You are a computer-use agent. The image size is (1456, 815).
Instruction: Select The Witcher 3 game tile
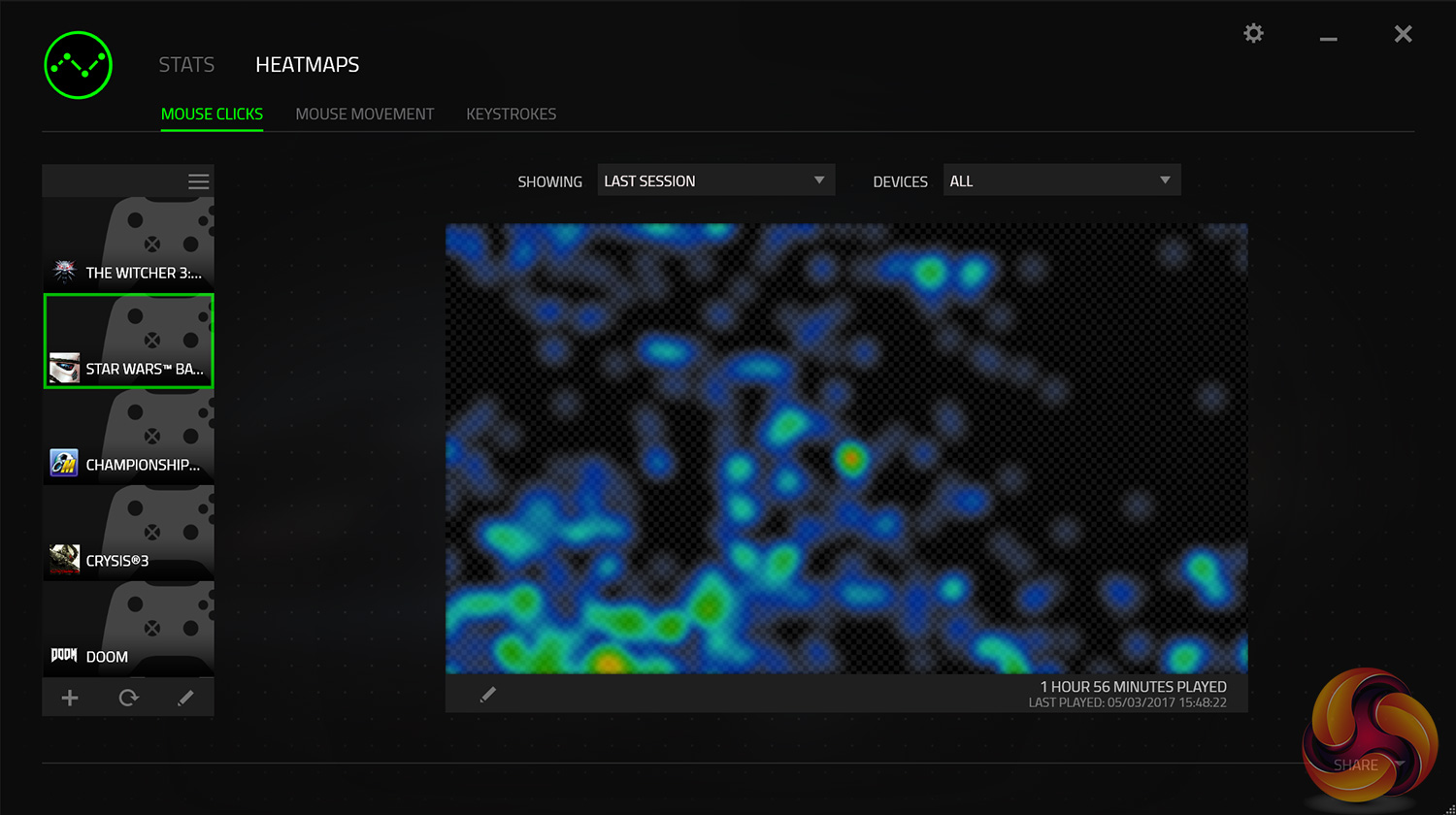click(x=128, y=244)
